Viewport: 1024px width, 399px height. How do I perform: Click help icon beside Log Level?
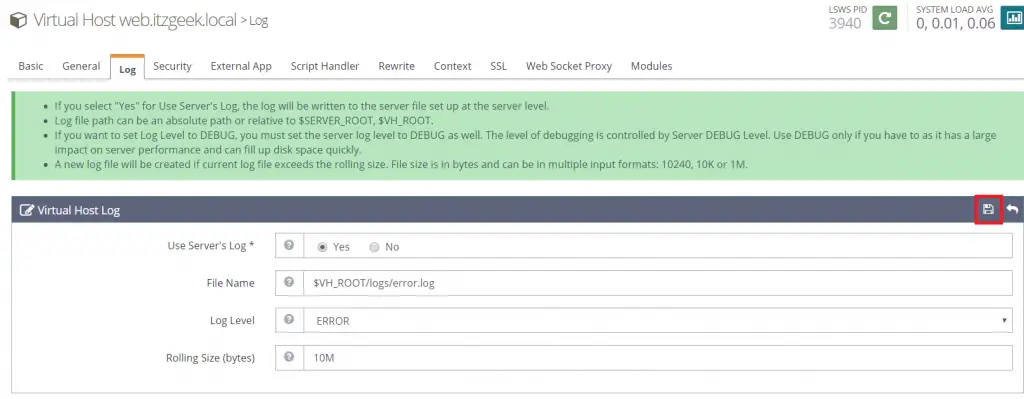coord(289,320)
